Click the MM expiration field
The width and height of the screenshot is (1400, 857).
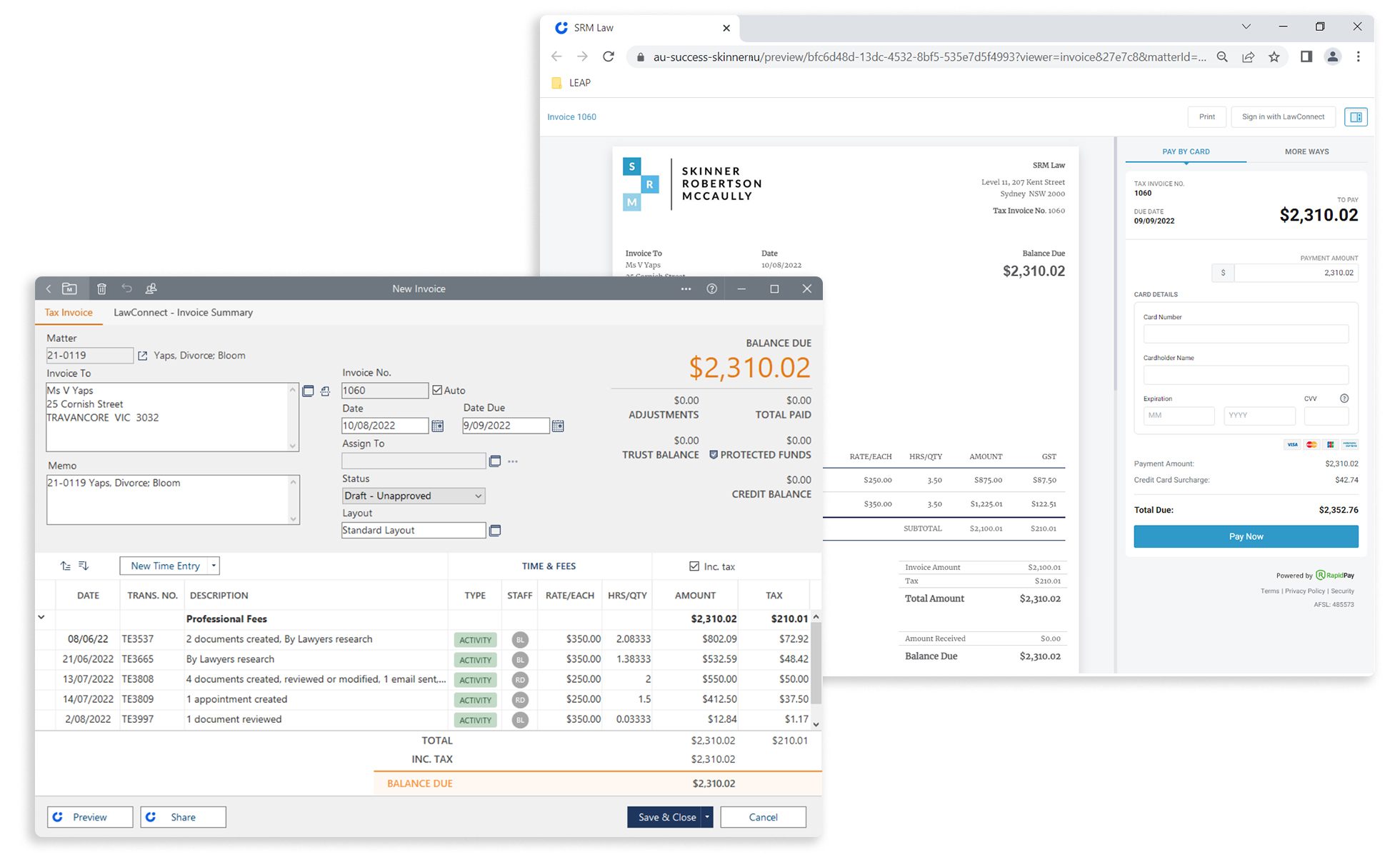pos(1179,416)
